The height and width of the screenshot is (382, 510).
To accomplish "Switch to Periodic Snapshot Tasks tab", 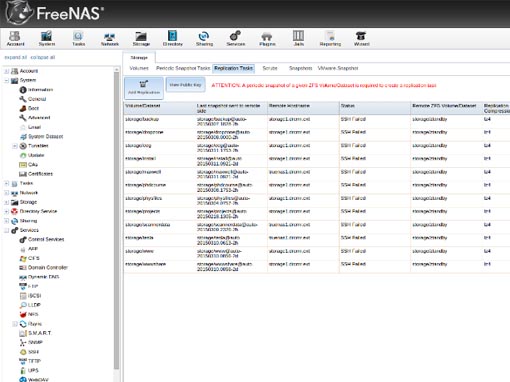I will point(183,68).
